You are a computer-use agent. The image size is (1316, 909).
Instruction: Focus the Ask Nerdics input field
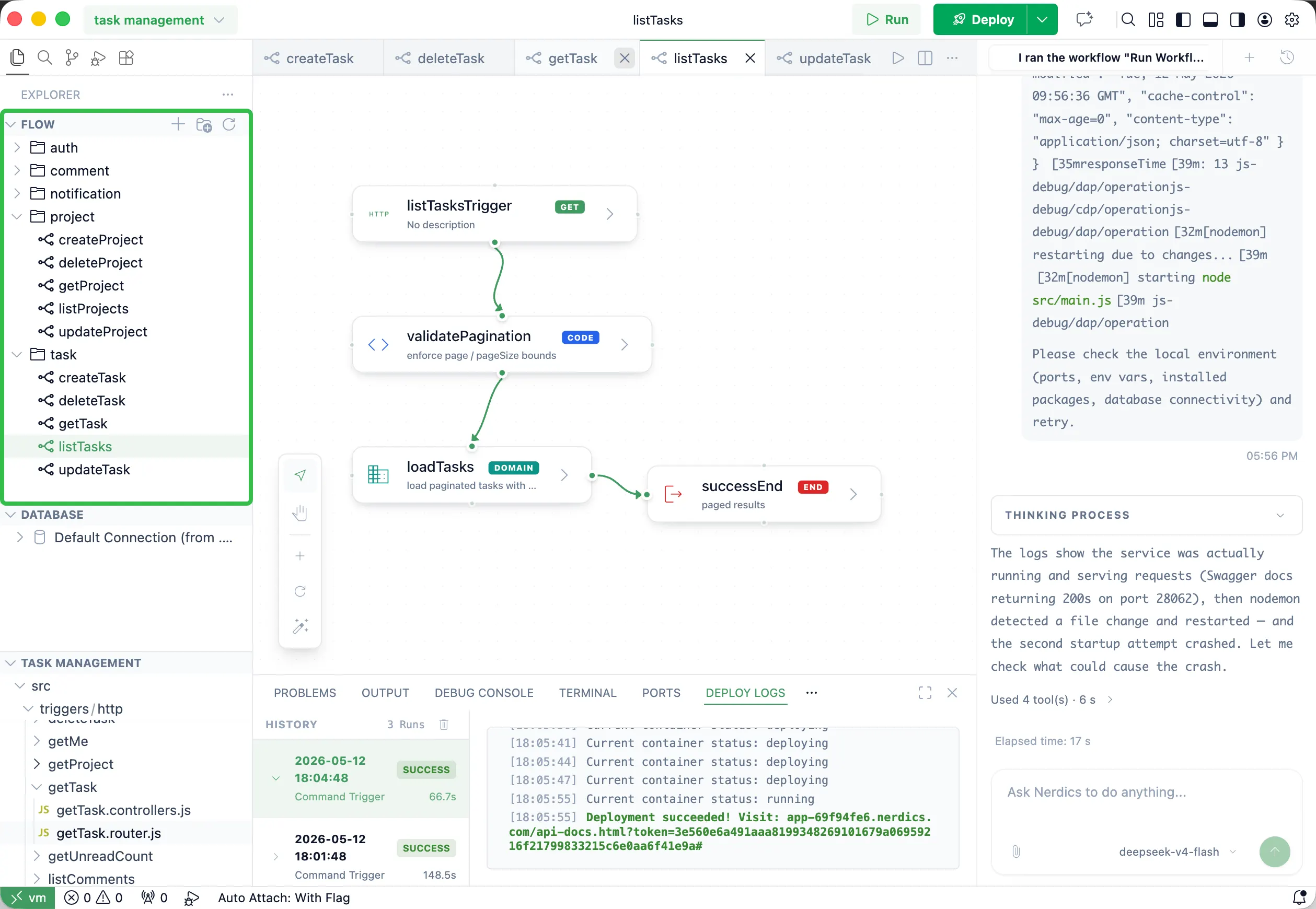tap(1146, 791)
